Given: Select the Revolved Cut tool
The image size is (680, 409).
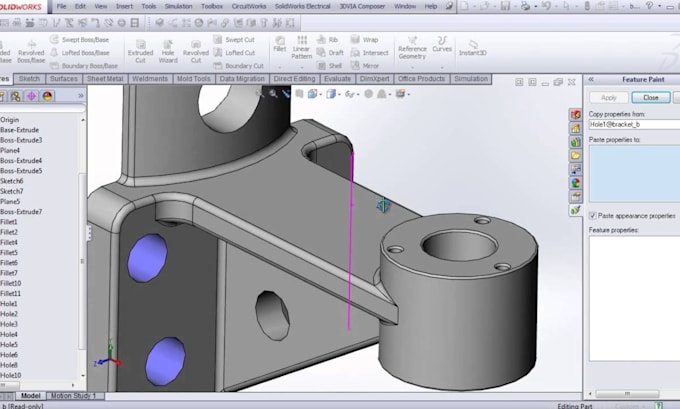Looking at the screenshot, I should tap(196, 51).
